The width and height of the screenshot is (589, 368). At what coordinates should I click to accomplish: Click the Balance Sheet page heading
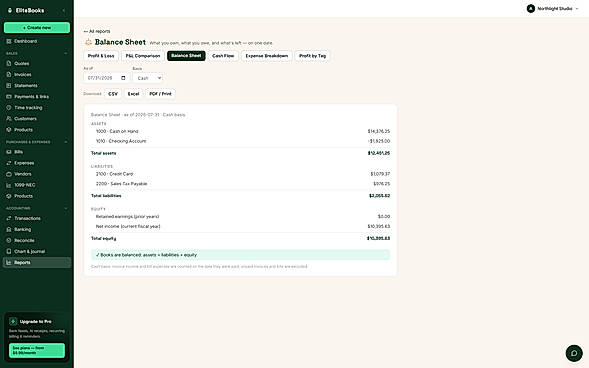(x=120, y=42)
